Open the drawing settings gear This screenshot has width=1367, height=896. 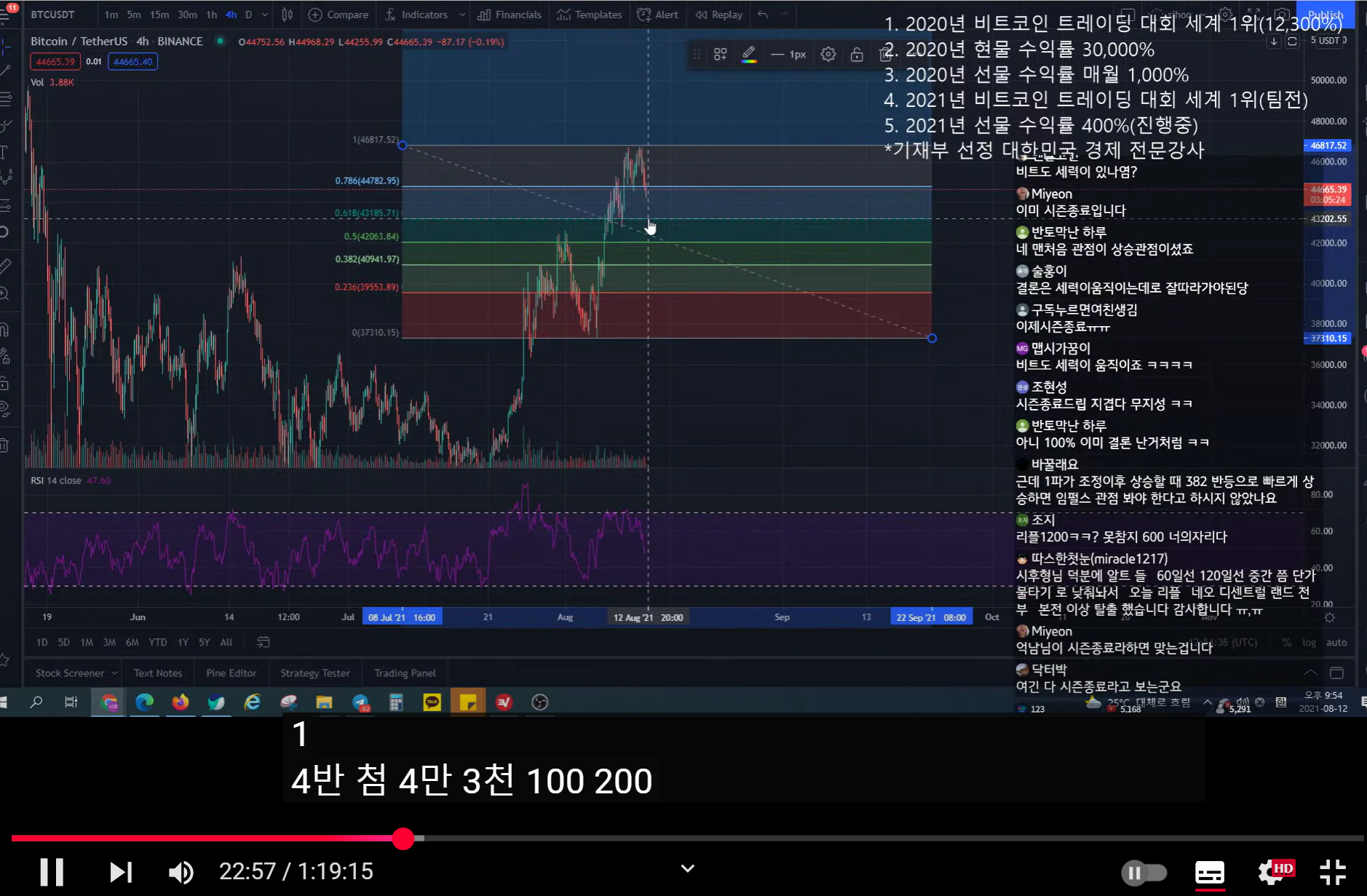[828, 54]
